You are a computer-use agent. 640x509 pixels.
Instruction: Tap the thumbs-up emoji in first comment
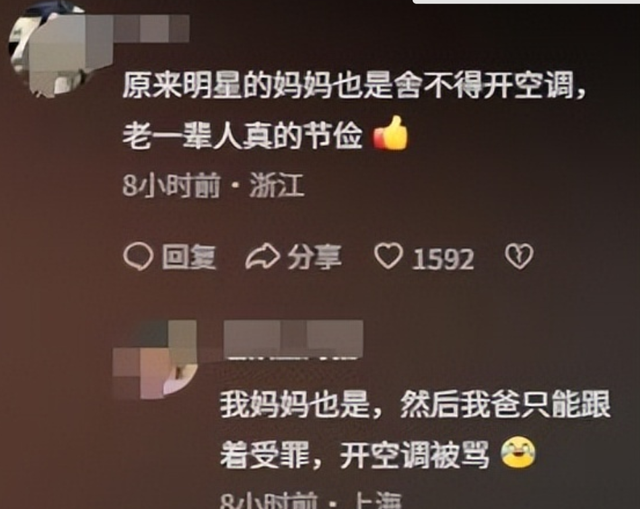point(390,134)
